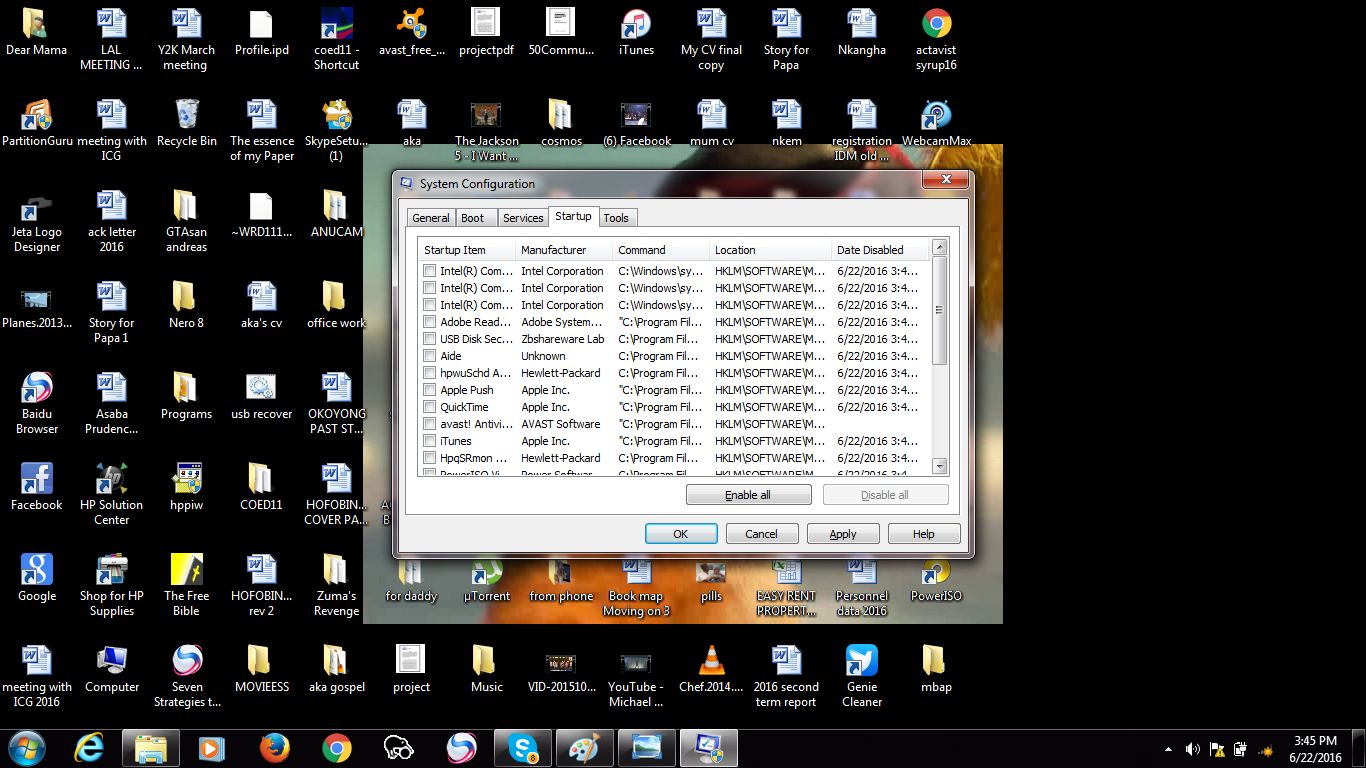Click the Cancel button
The width and height of the screenshot is (1366, 768).
tap(761, 534)
